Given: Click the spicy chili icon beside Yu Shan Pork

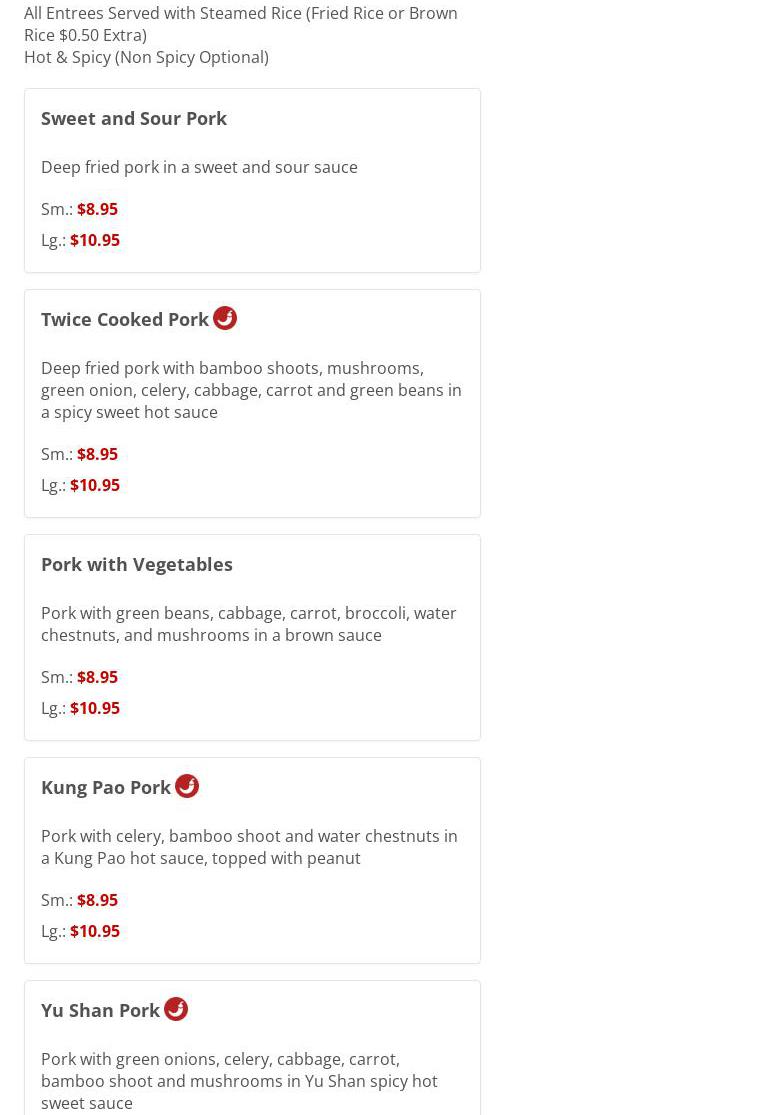Looking at the screenshot, I should point(176,1010).
